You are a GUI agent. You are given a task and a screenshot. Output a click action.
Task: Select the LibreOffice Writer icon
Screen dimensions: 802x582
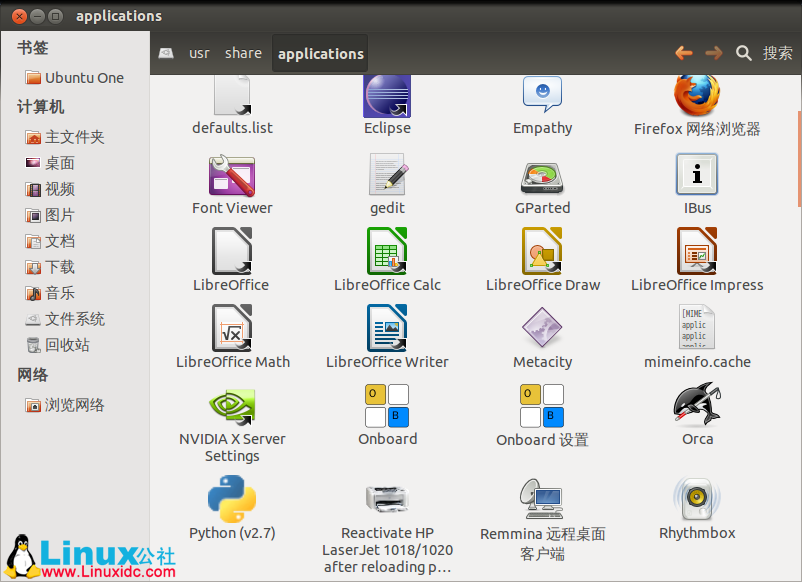(x=387, y=328)
